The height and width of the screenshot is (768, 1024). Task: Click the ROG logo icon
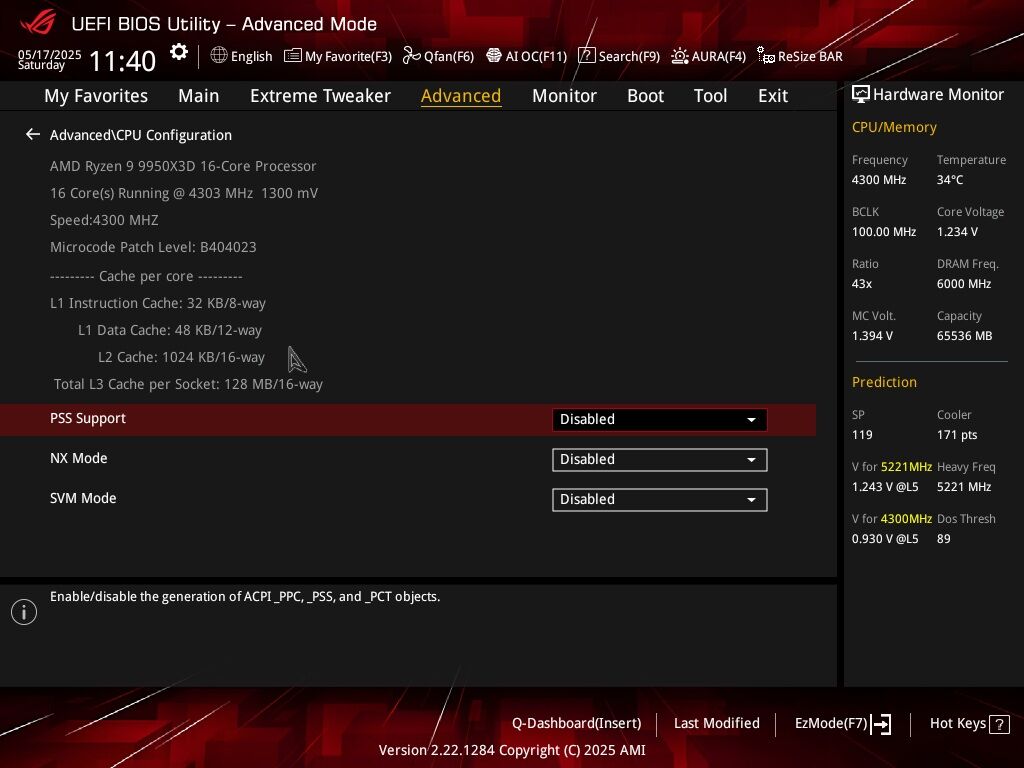coord(37,22)
